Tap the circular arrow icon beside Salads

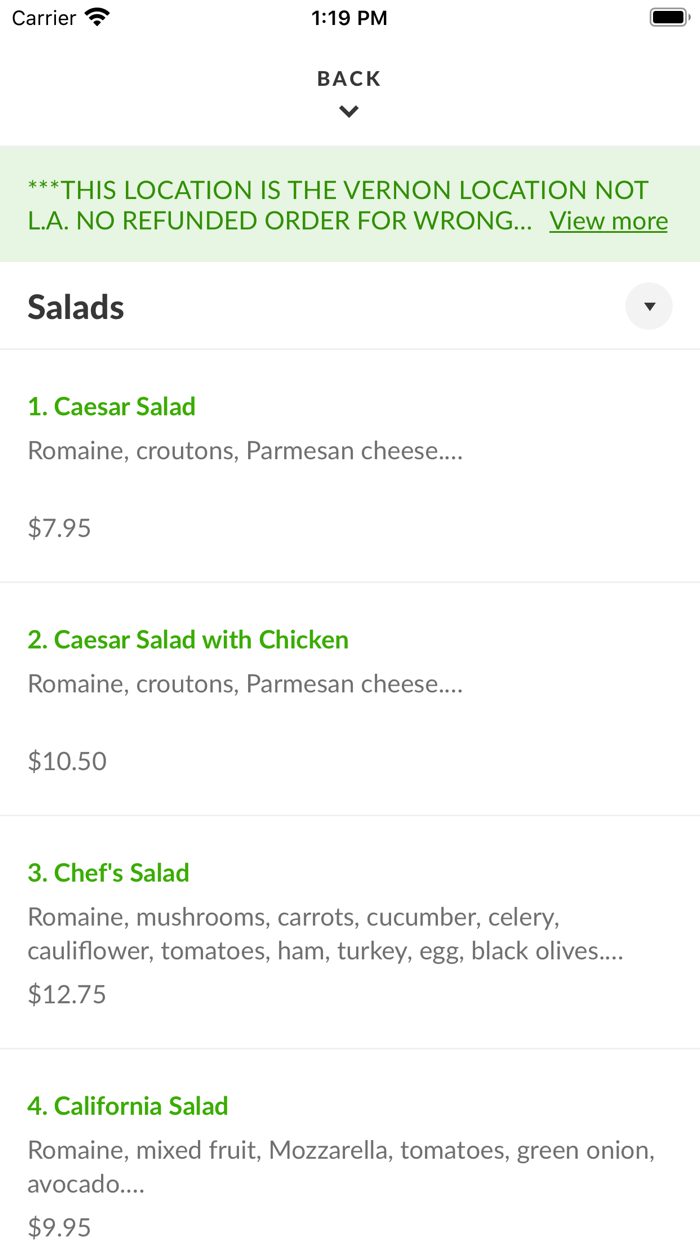[649, 306]
